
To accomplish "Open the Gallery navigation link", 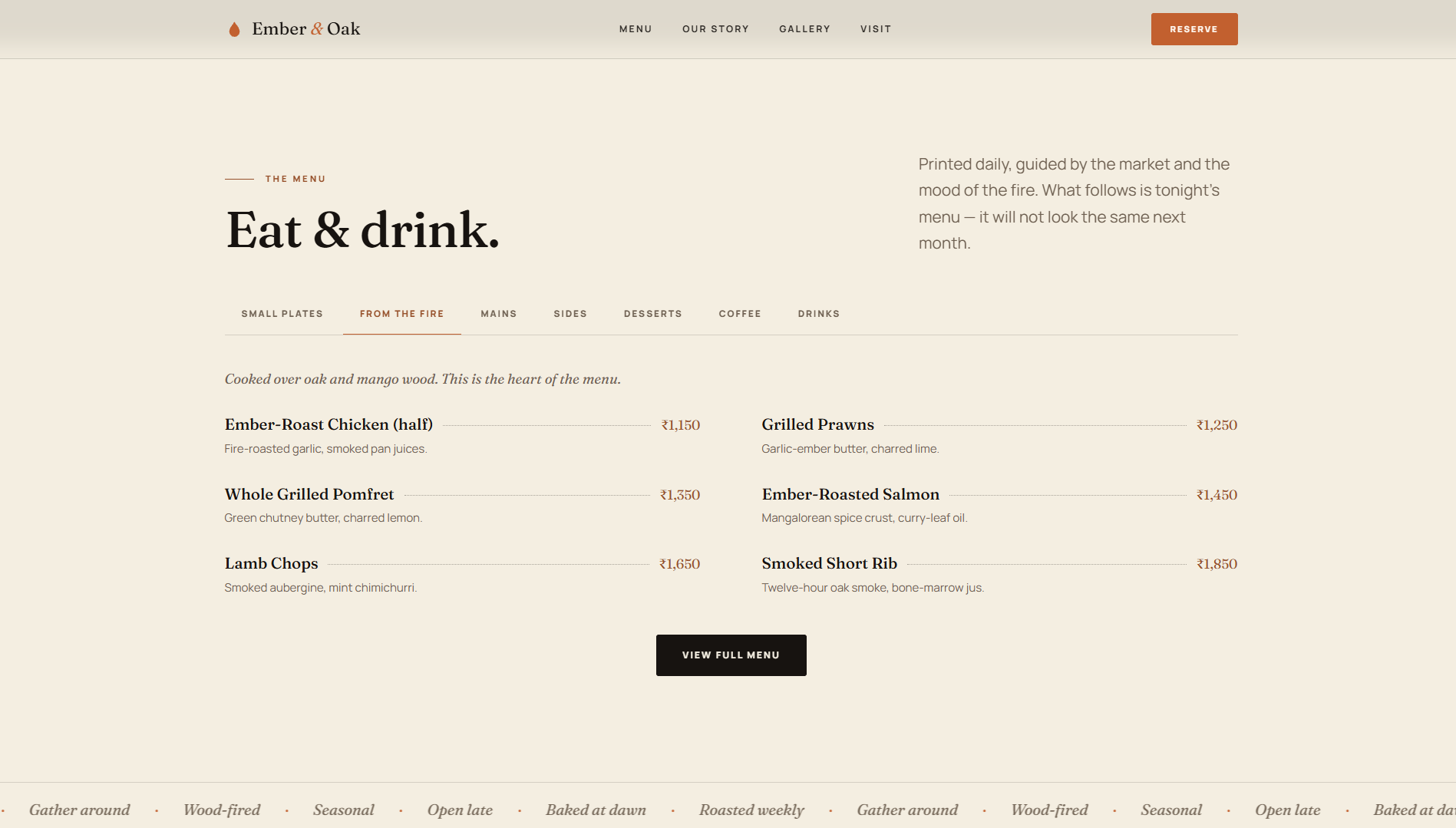I will pos(804,29).
